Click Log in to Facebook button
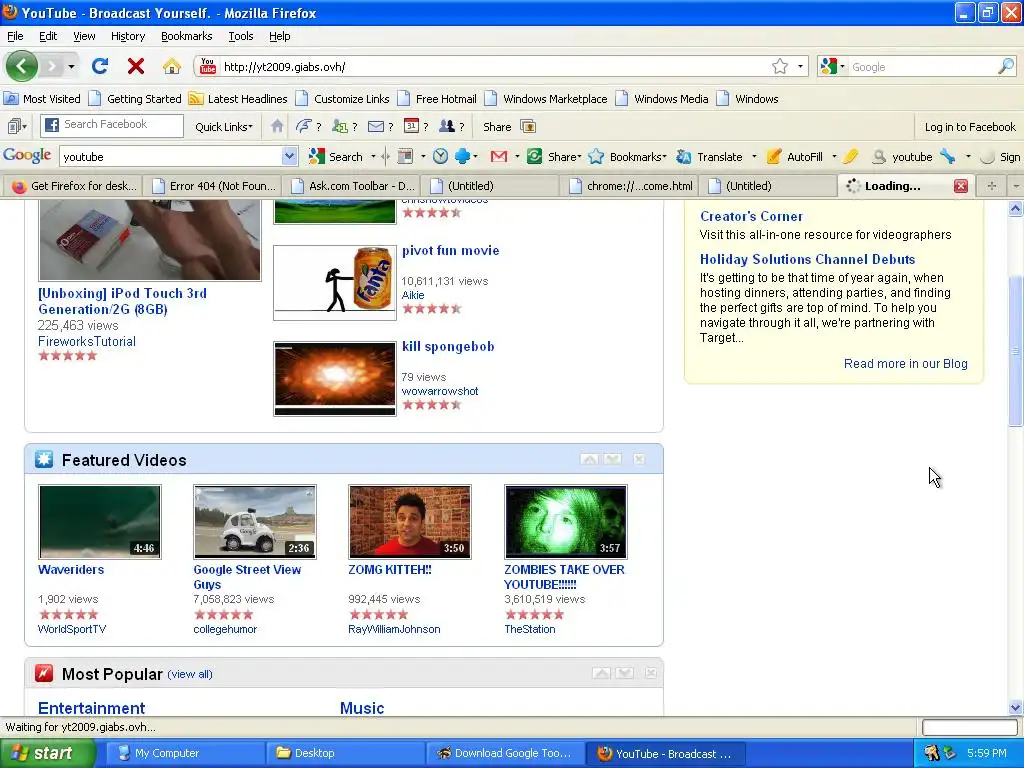The width and height of the screenshot is (1024, 768). 970,127
